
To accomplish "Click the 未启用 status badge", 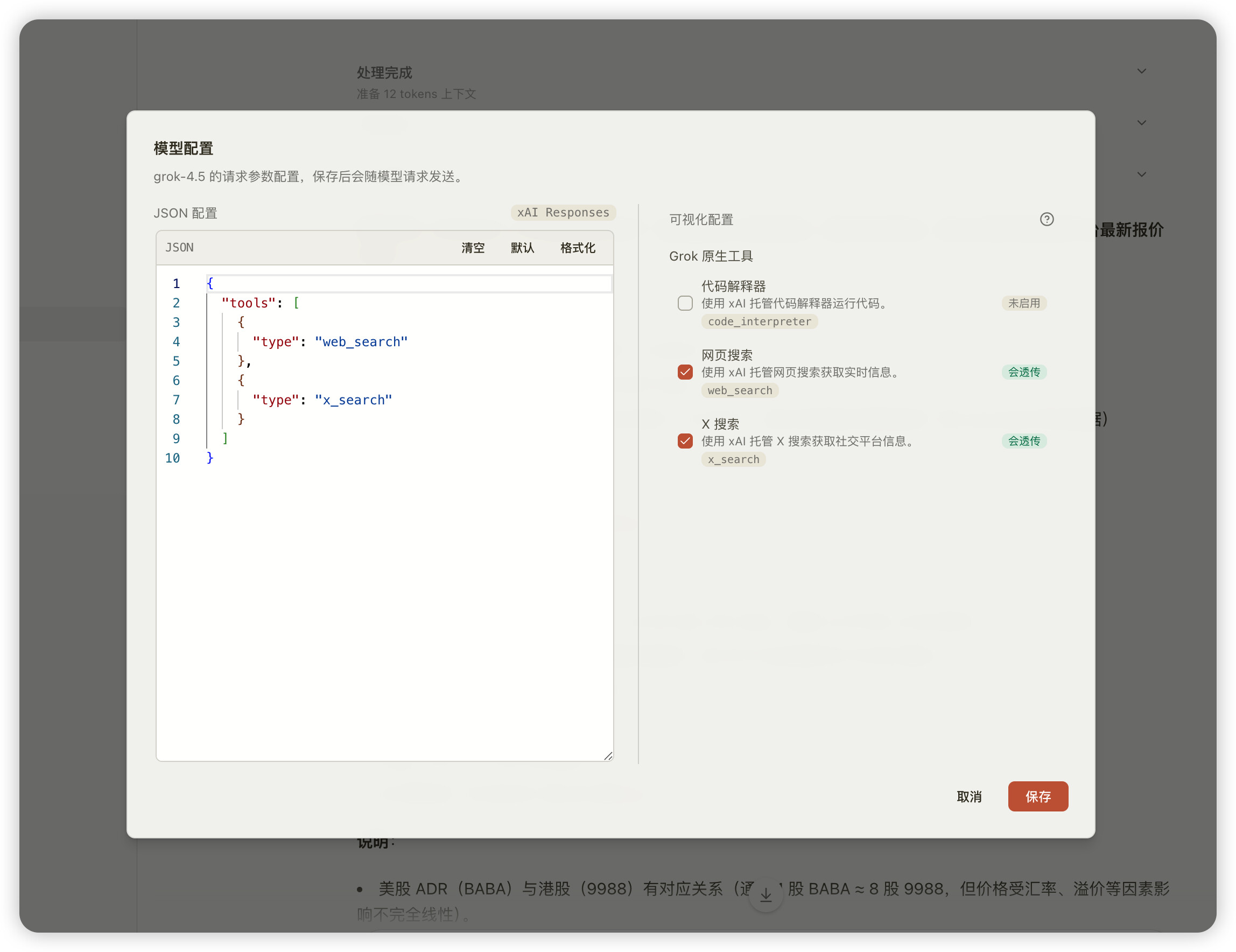I will point(1024,303).
